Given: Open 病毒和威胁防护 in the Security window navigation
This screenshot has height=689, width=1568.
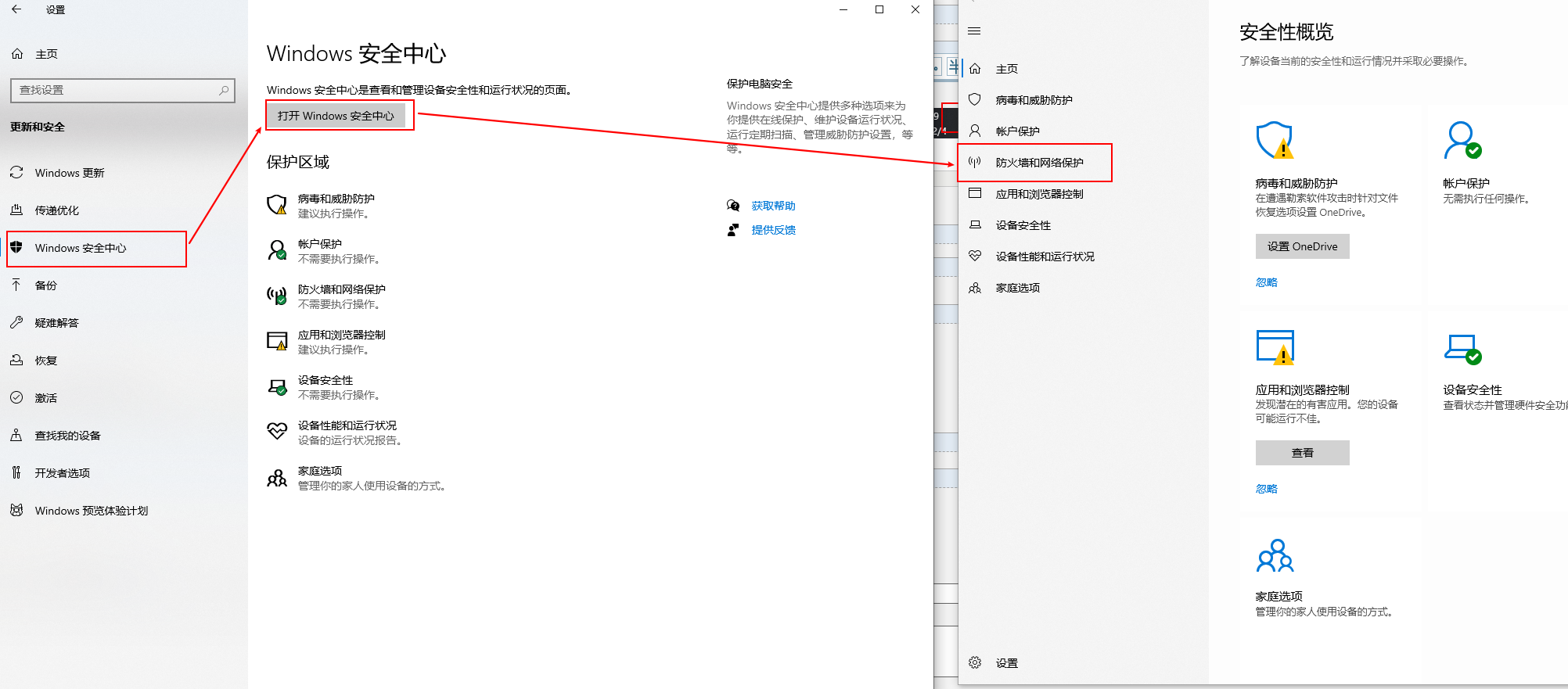Looking at the screenshot, I should [x=1034, y=100].
